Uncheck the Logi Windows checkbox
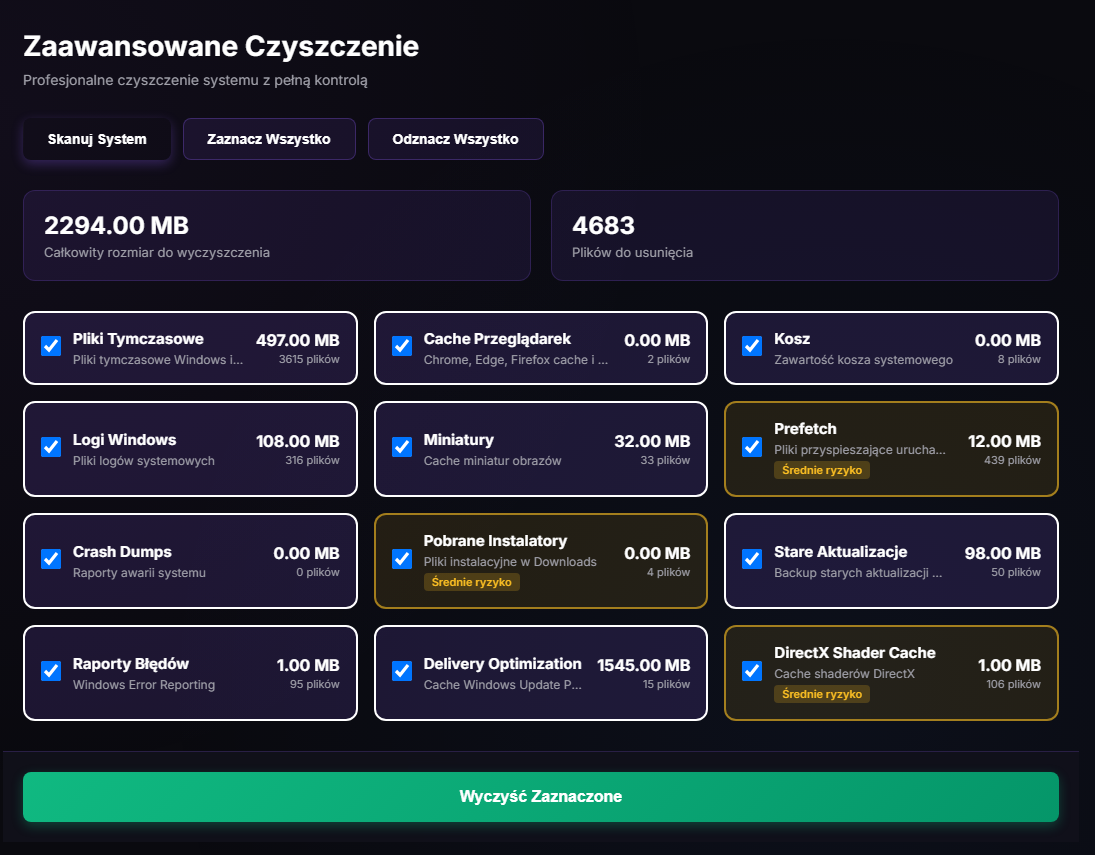The width and height of the screenshot is (1095, 855). point(51,447)
